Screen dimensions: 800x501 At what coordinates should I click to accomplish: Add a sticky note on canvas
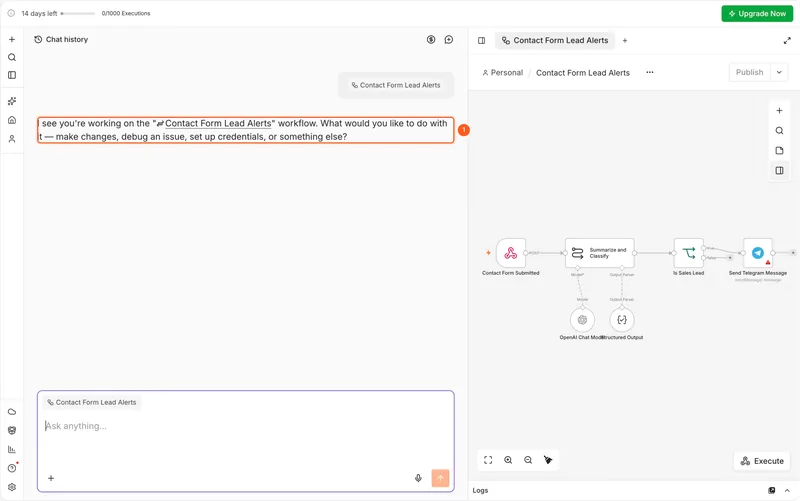[779, 151]
